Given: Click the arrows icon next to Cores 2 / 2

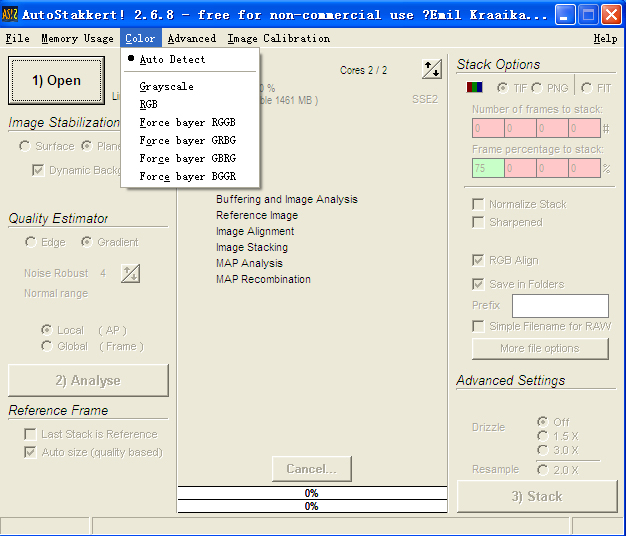Looking at the screenshot, I should [x=432, y=69].
